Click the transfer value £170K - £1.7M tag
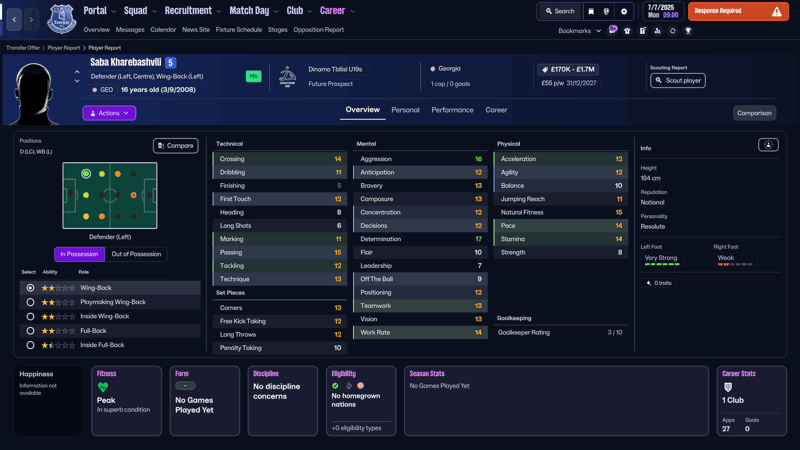Viewport: 800px width, 450px height. [x=568, y=69]
